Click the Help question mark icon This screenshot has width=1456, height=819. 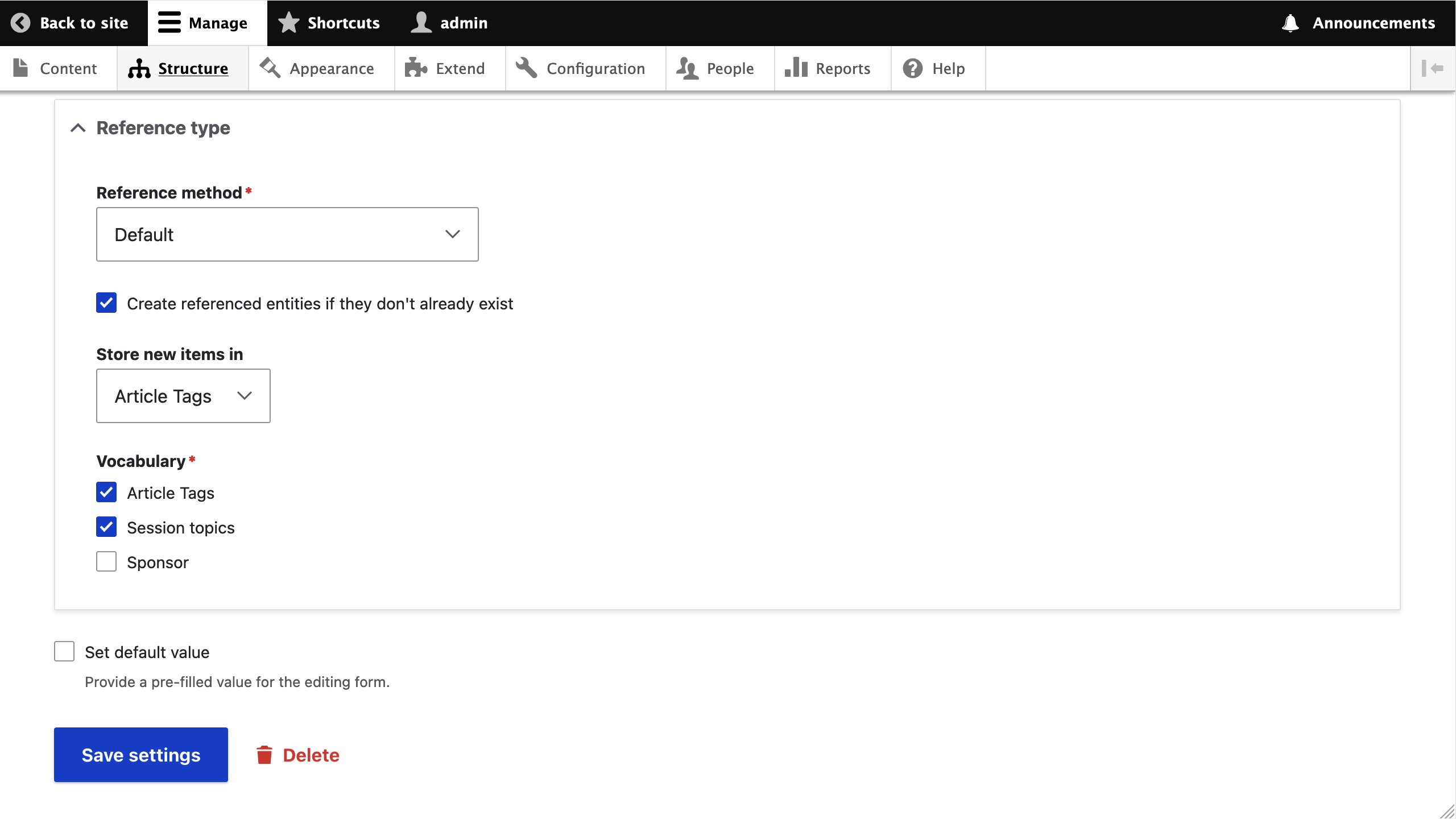[912, 68]
